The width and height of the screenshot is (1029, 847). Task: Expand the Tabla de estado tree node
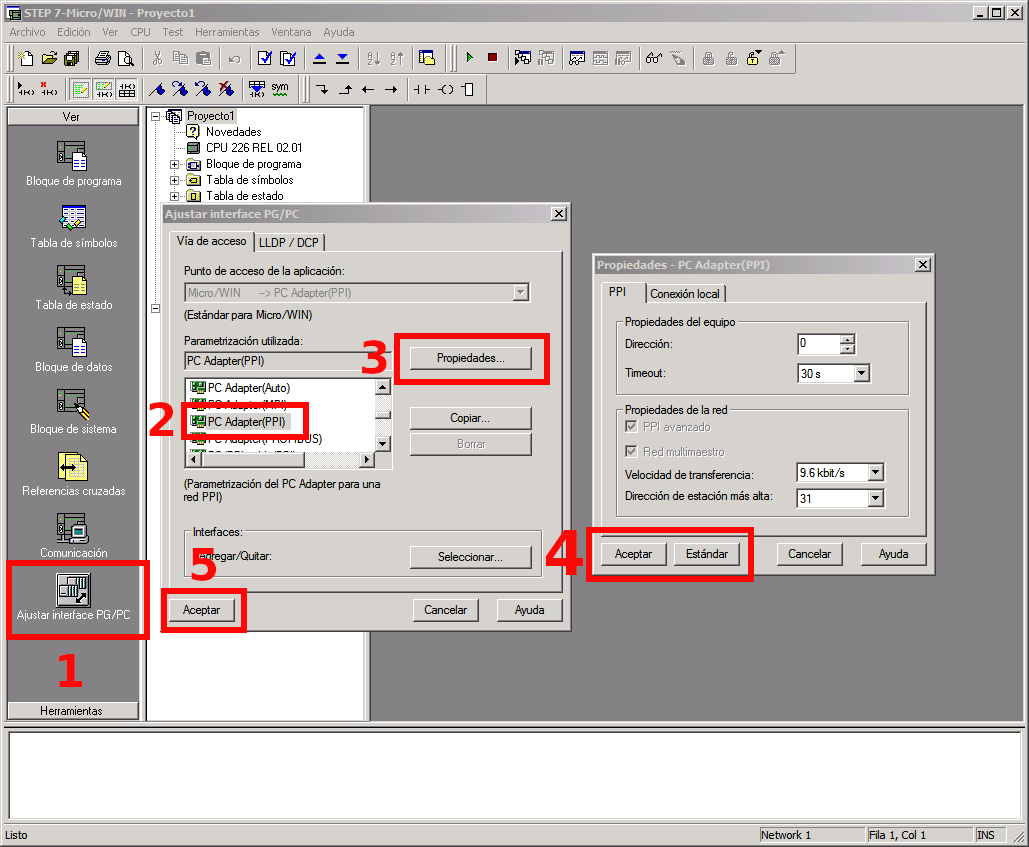pos(175,196)
